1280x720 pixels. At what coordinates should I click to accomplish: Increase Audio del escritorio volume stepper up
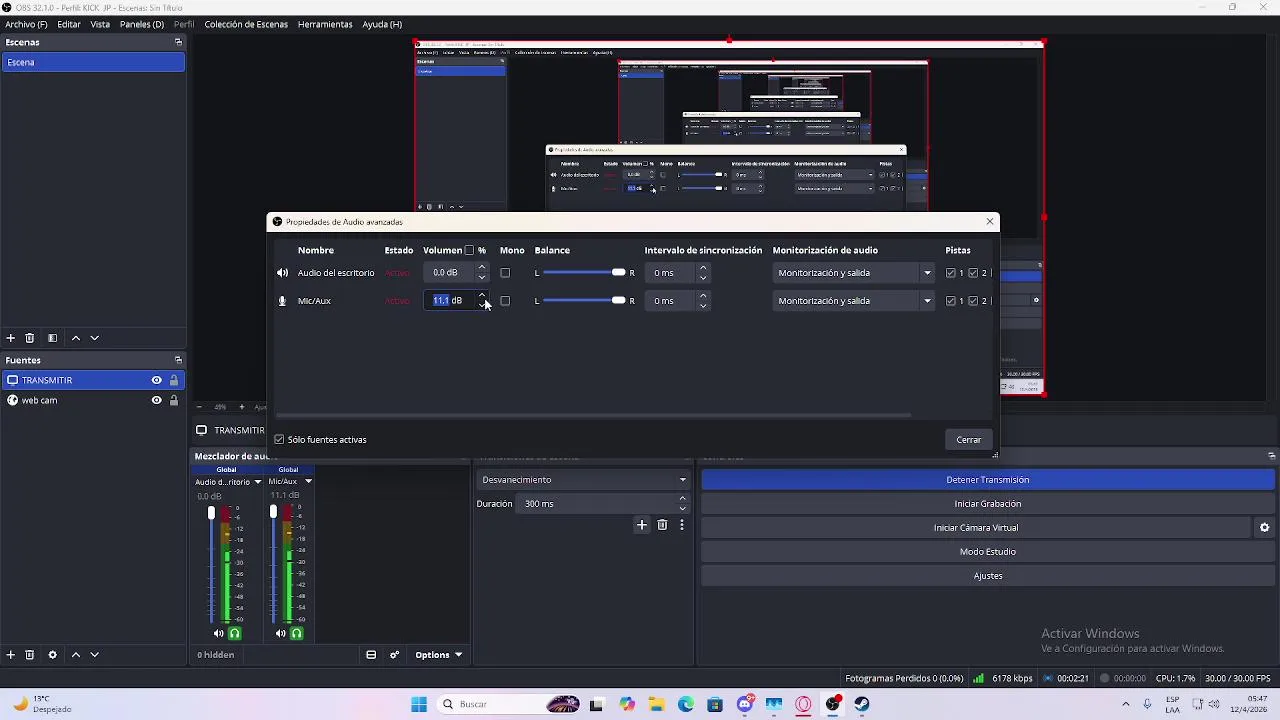pyautogui.click(x=482, y=268)
